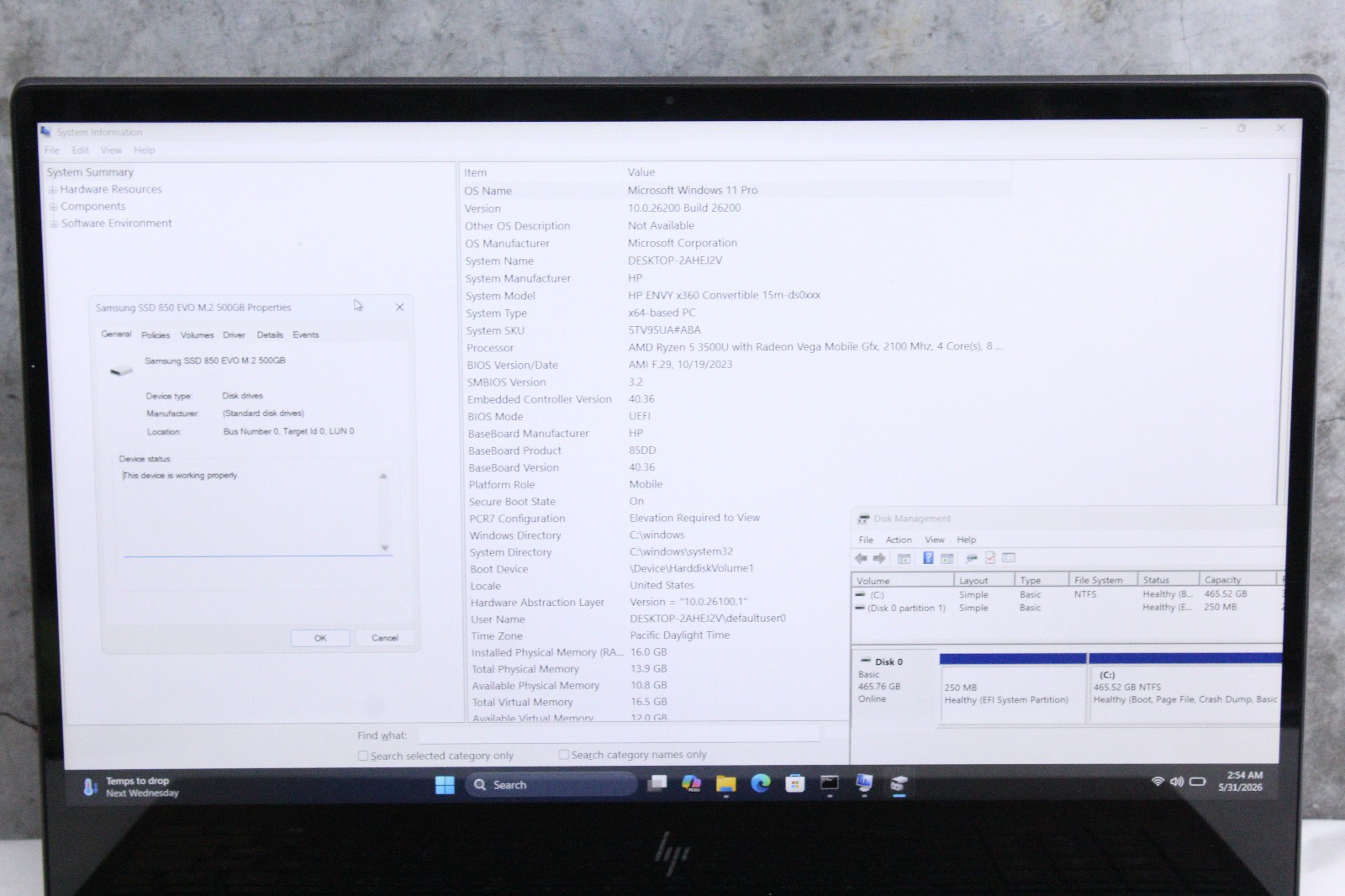Open Help menu in Disk Management
The image size is (1345, 896).
[967, 540]
